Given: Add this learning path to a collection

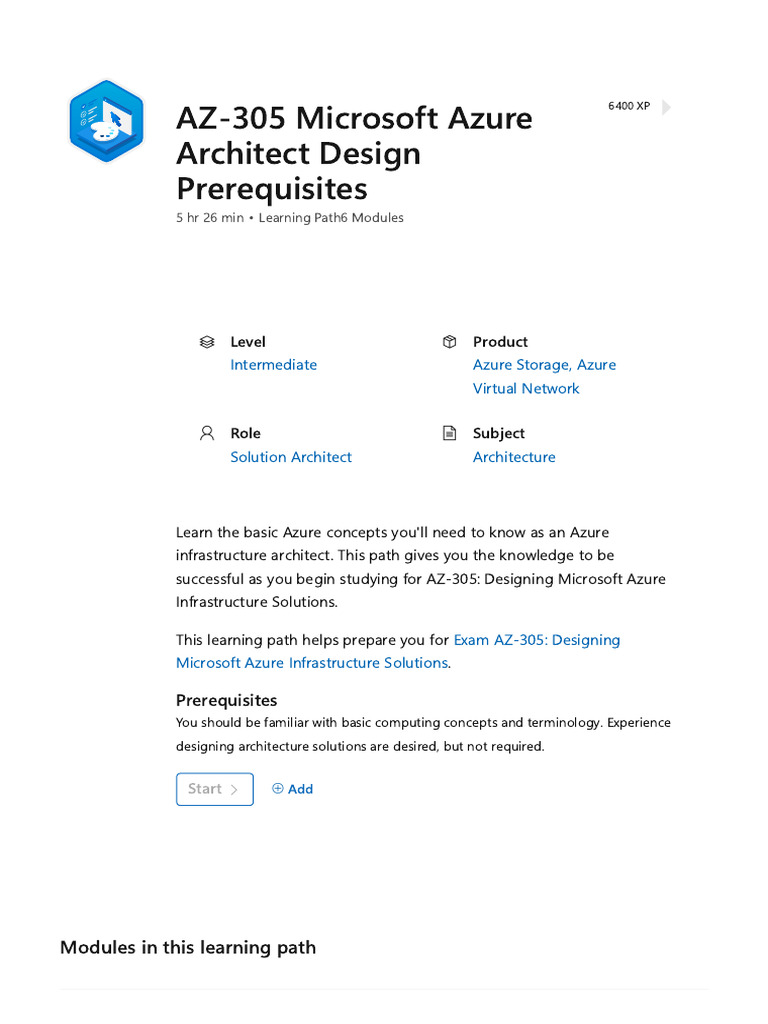Looking at the screenshot, I should pyautogui.click(x=293, y=789).
